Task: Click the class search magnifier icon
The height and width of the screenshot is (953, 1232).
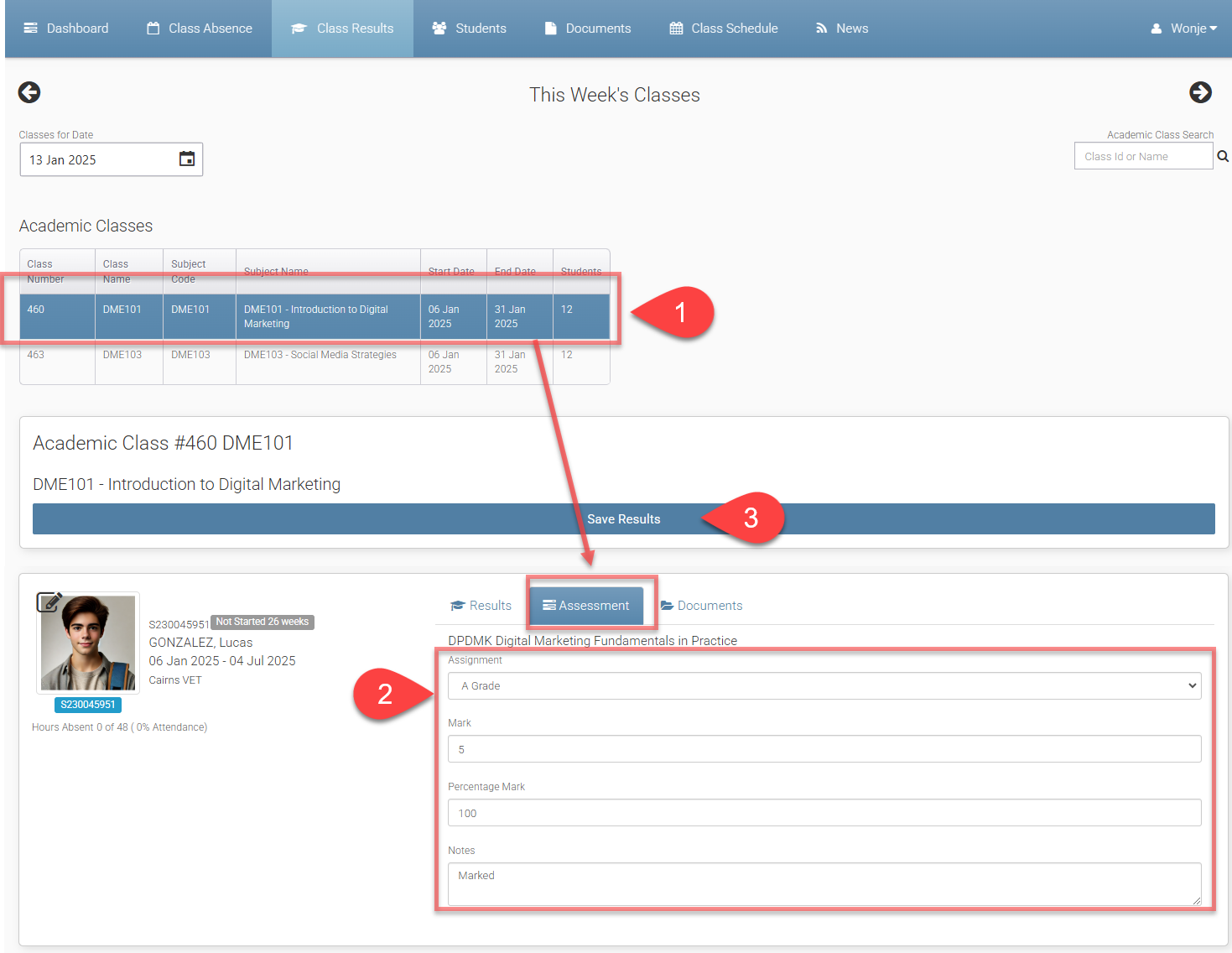Action: tap(1223, 156)
